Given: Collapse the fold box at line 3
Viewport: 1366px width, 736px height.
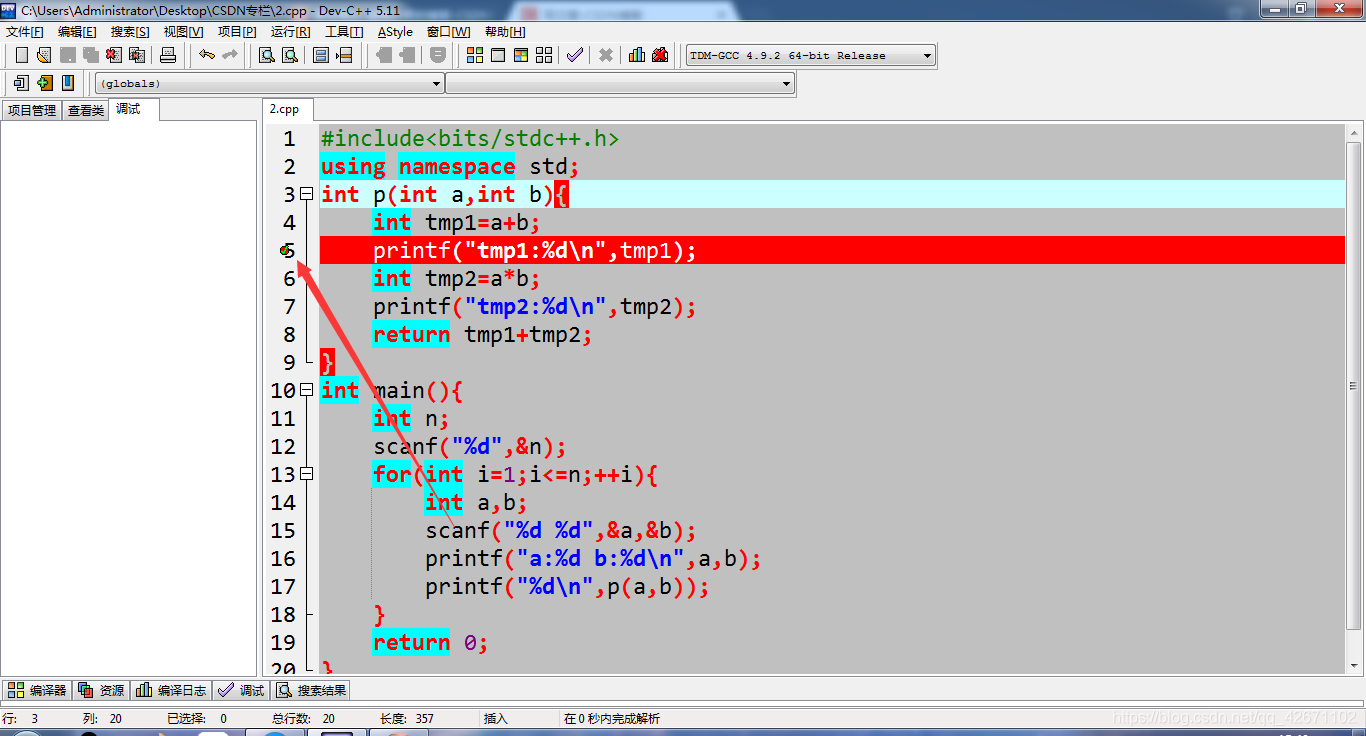Looking at the screenshot, I should [307, 195].
